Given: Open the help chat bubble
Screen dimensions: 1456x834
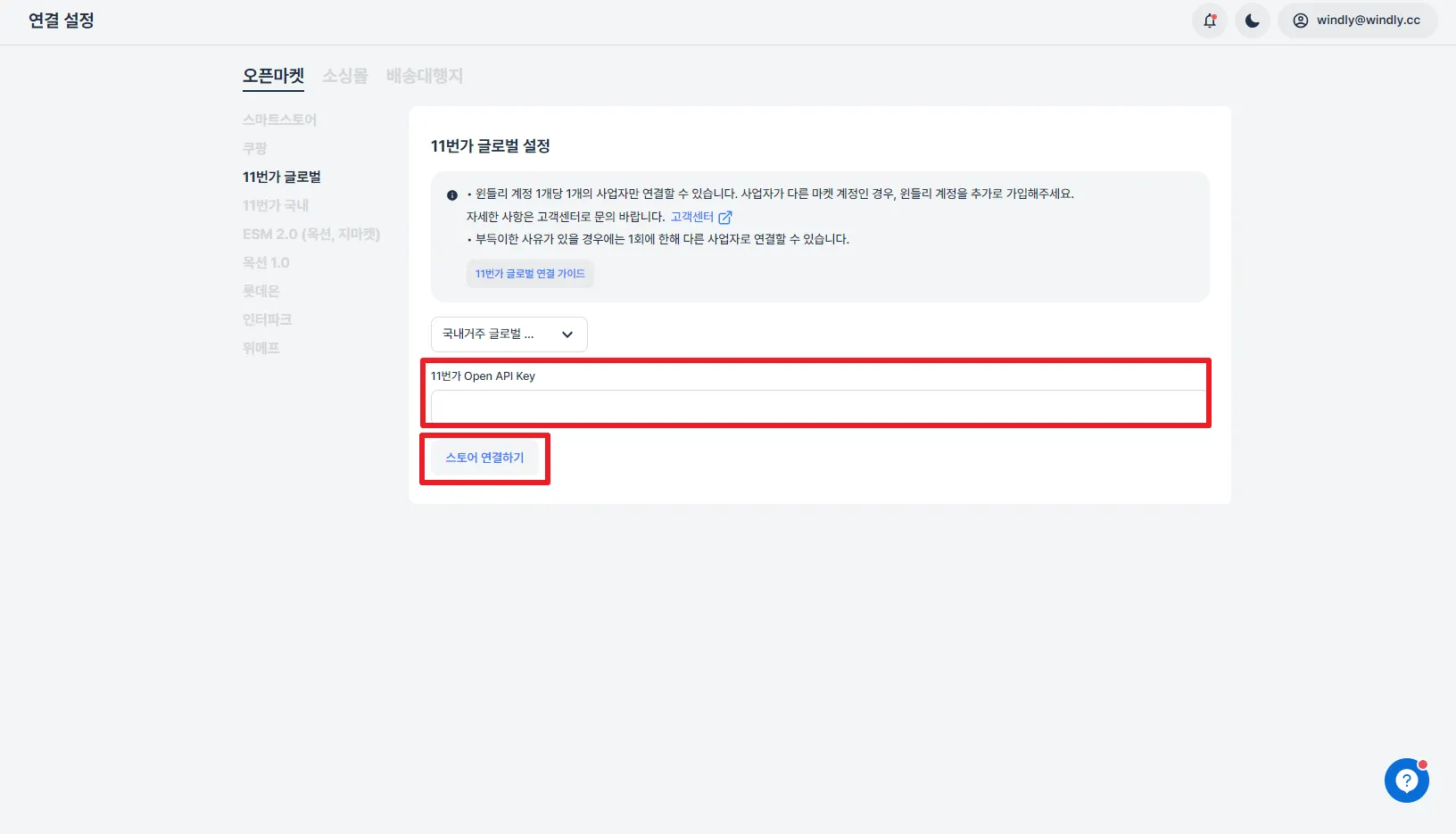Looking at the screenshot, I should pyautogui.click(x=1407, y=780).
